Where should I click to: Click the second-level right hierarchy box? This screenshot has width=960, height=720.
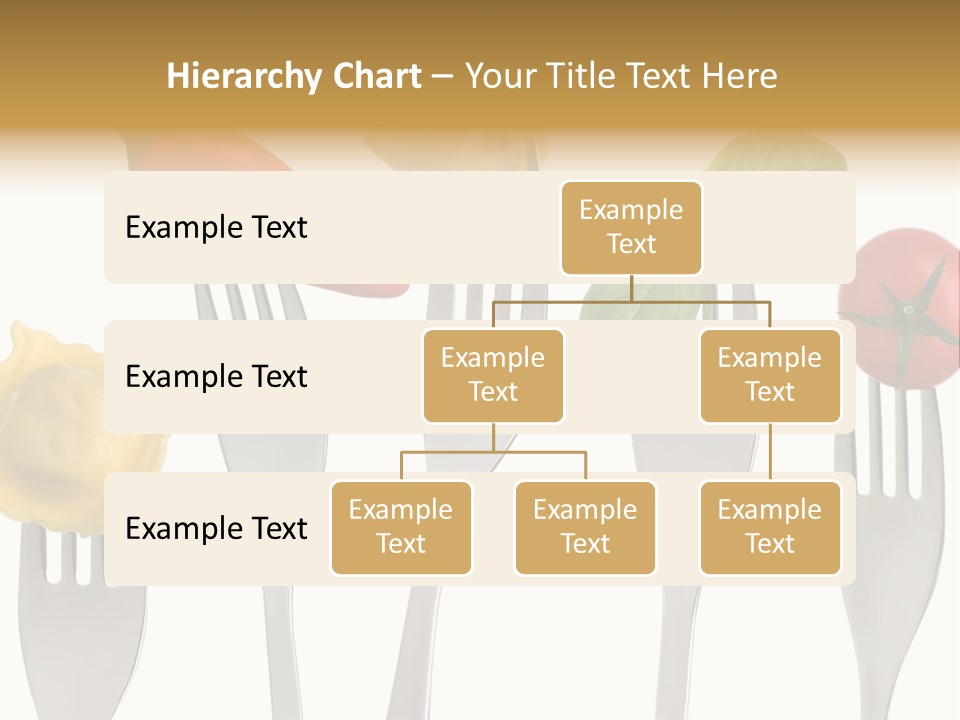(x=770, y=376)
